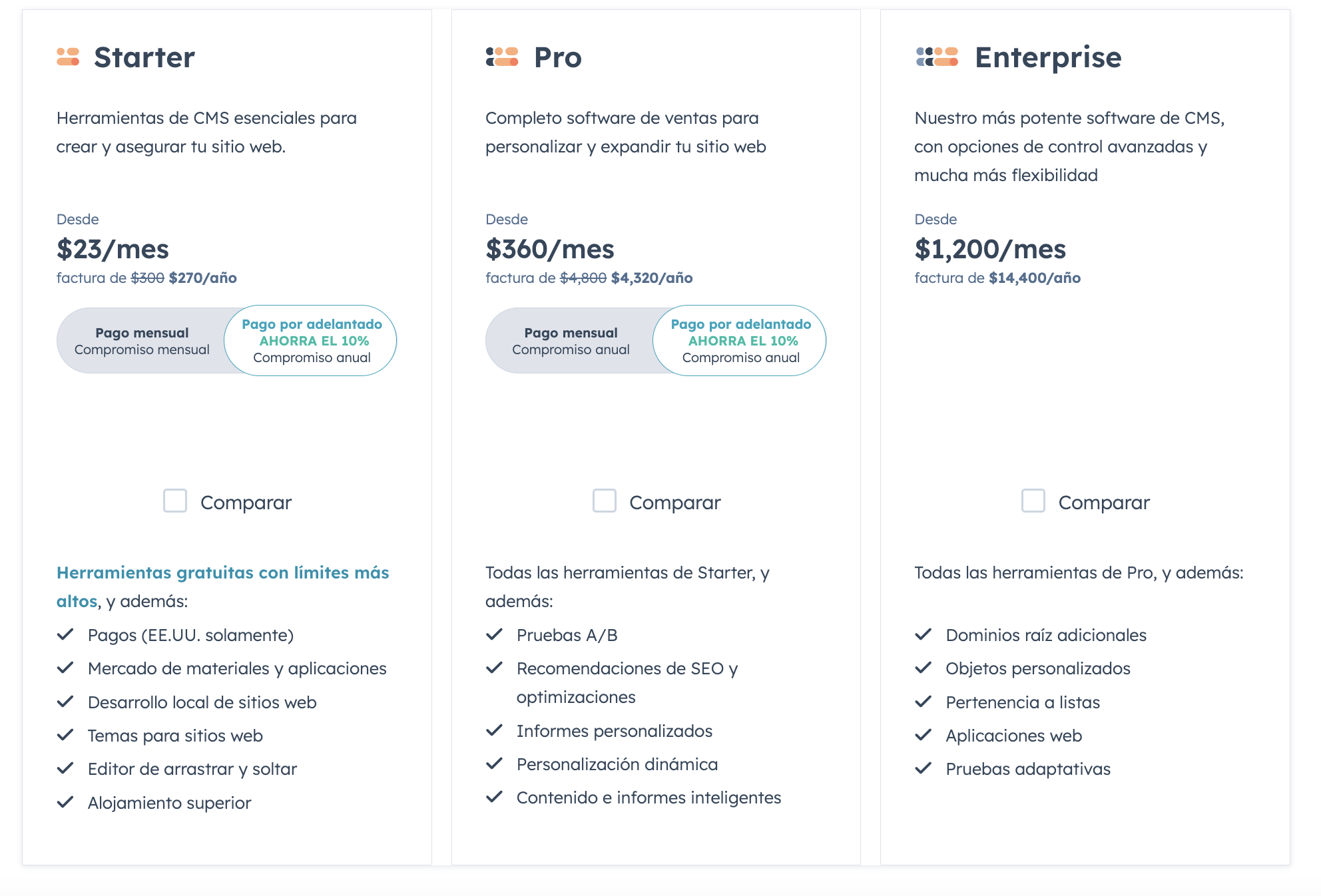This screenshot has height=896, width=1321.
Task: Click the Starter plan icon
Action: (69, 58)
